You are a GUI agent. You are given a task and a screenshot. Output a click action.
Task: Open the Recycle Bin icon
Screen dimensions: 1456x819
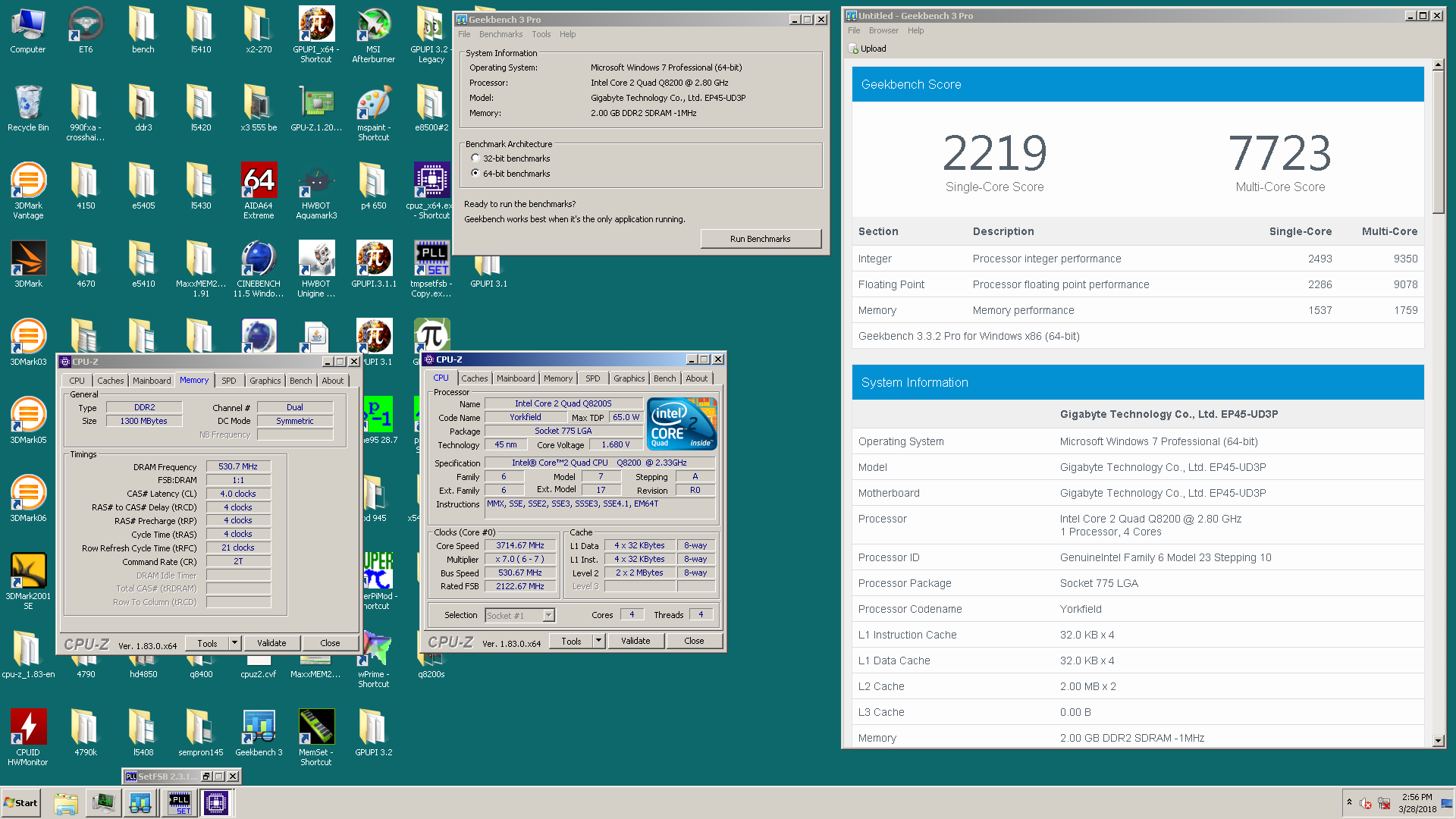pyautogui.click(x=28, y=108)
